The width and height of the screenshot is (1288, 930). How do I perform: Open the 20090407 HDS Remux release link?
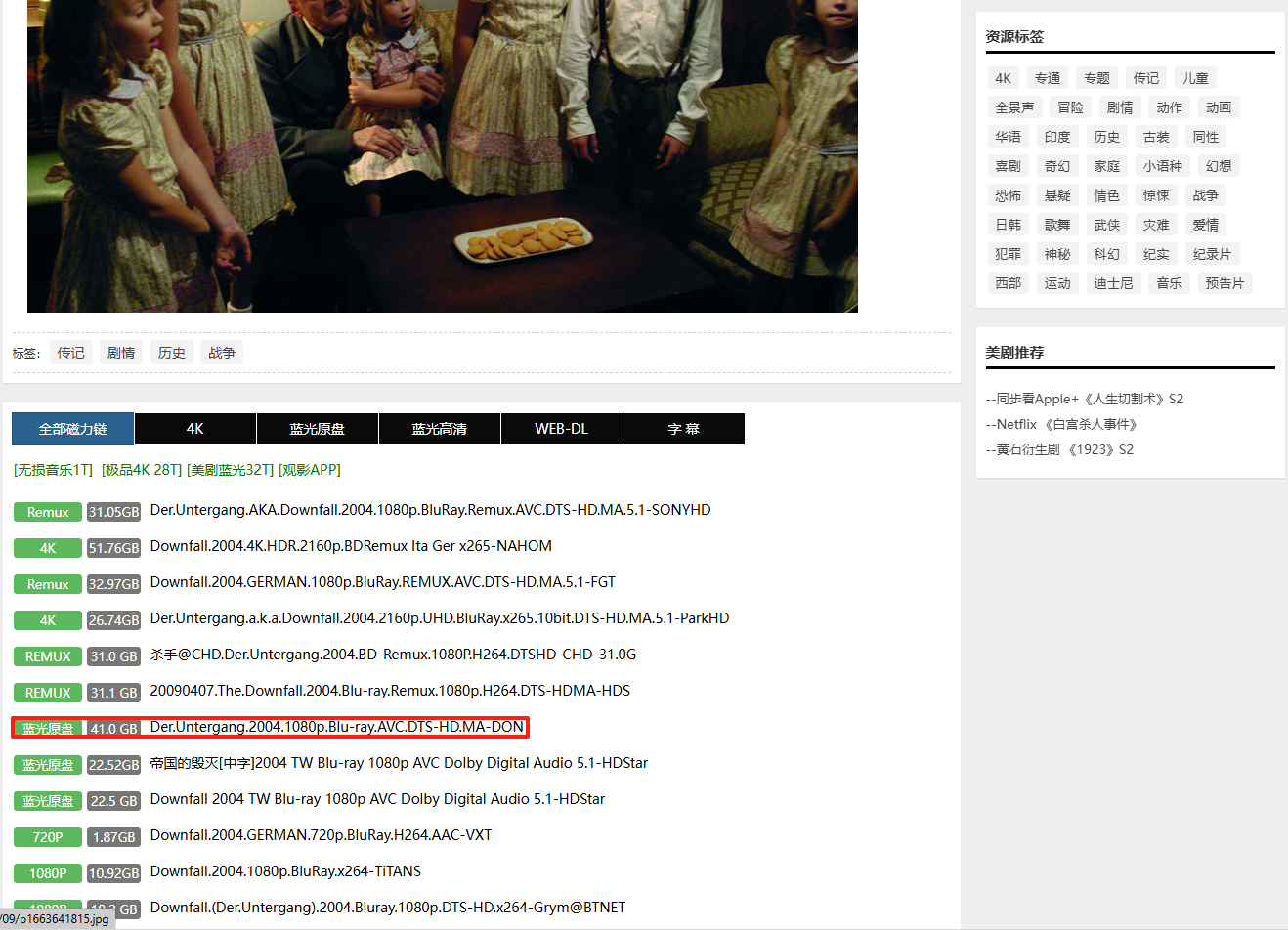390,691
